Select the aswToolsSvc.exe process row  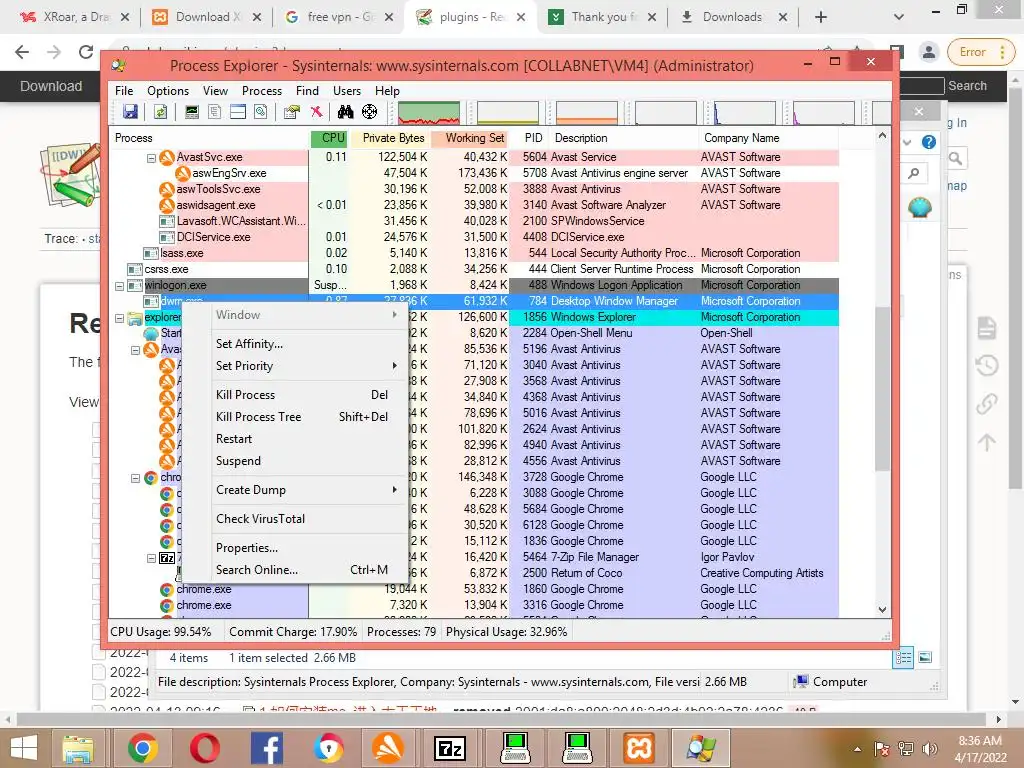coord(474,189)
